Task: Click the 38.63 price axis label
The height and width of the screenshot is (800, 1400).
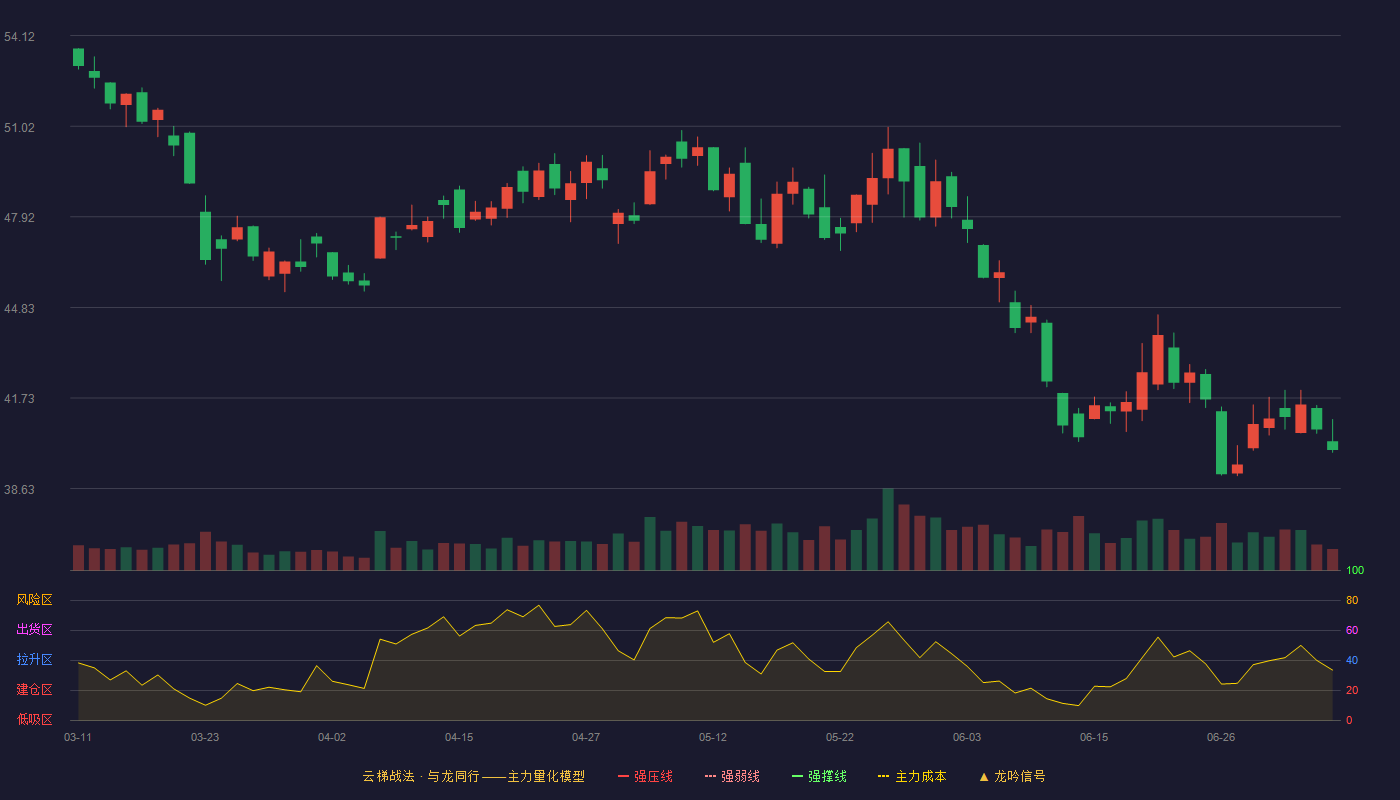Action: tap(19, 490)
